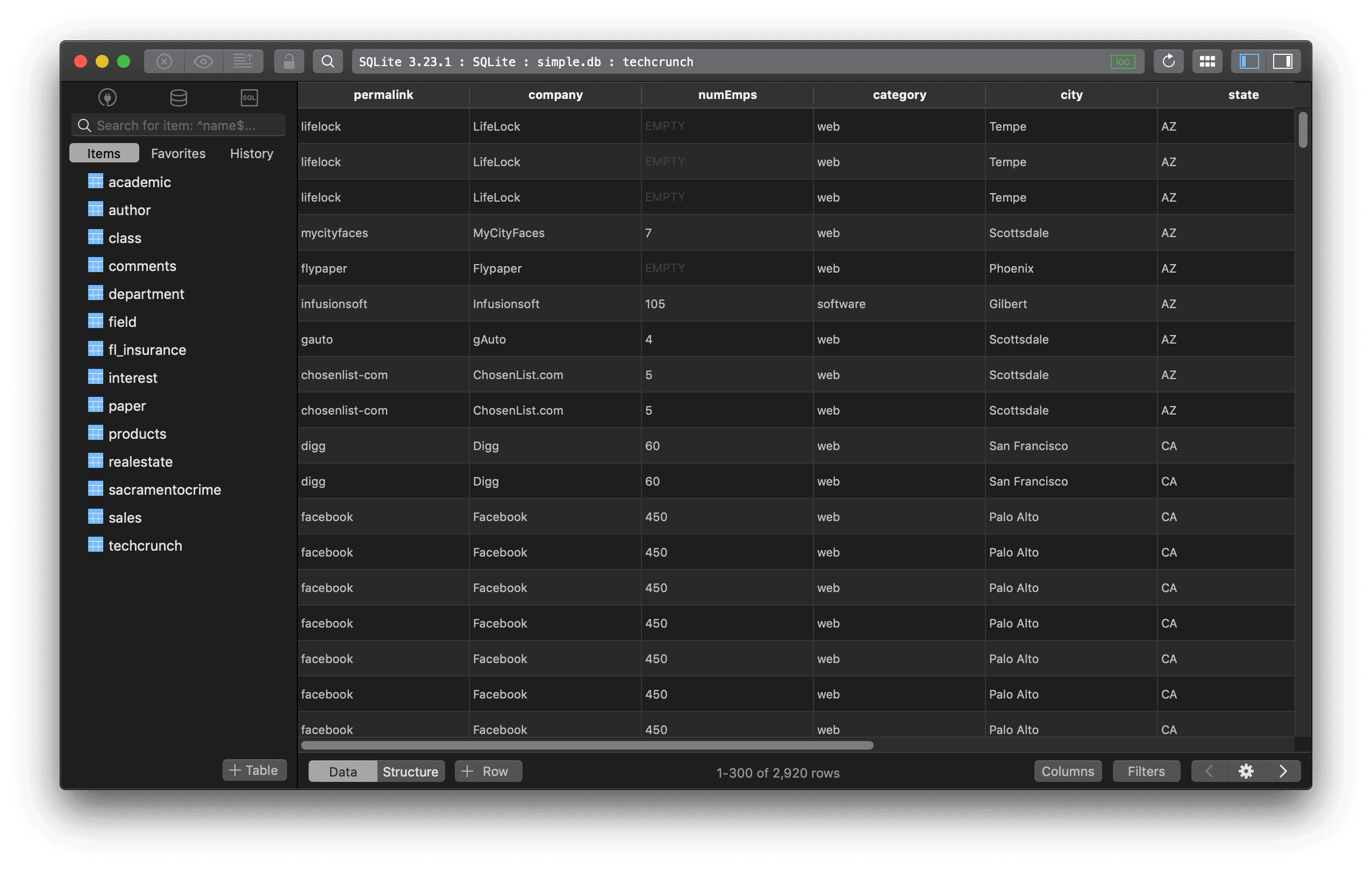Click the 'loc' green tag
This screenshot has height=869, width=1372.
[x=1123, y=61]
